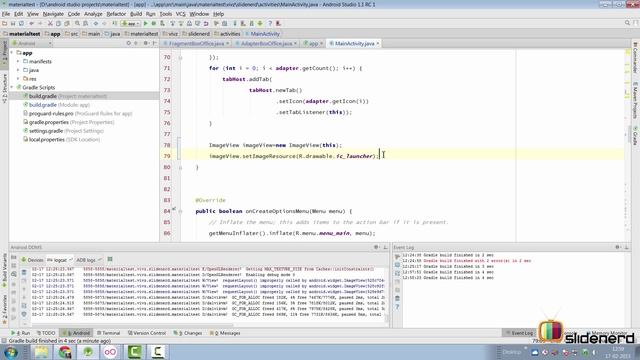Viewport: 640px width, 360px height.
Task: Click the Event Log clear trash icon
Action: [397, 298]
